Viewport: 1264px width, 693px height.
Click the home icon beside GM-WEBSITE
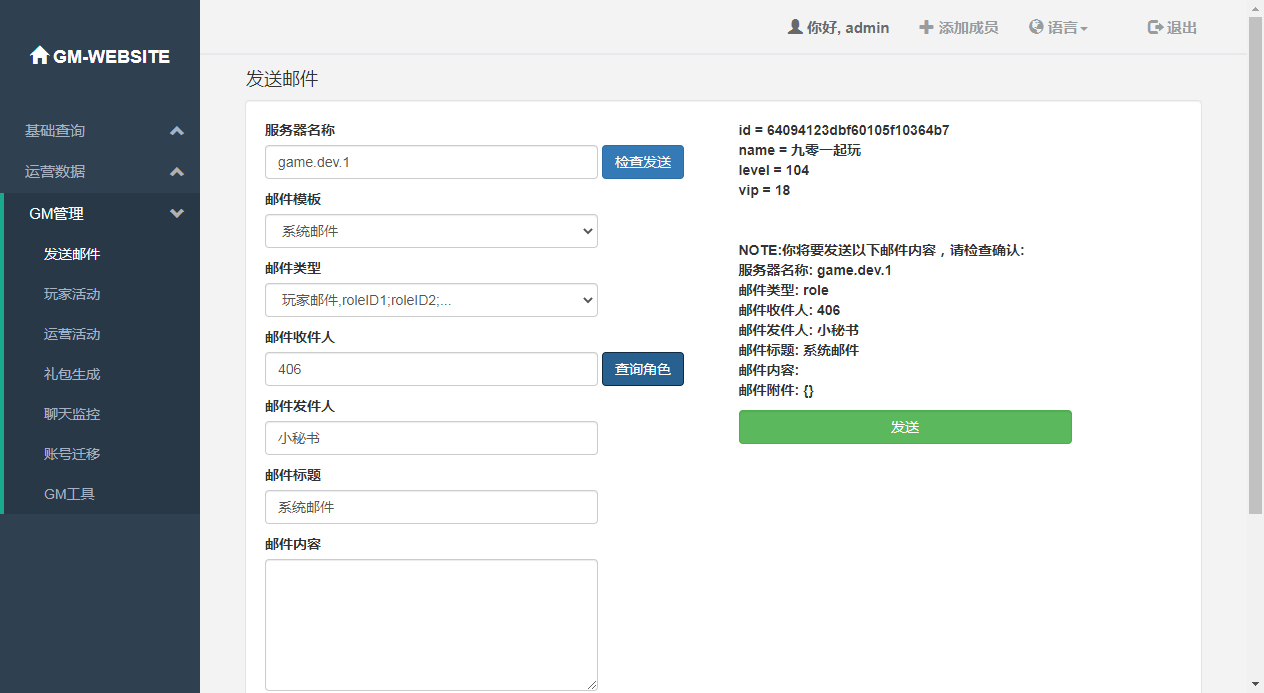point(39,56)
